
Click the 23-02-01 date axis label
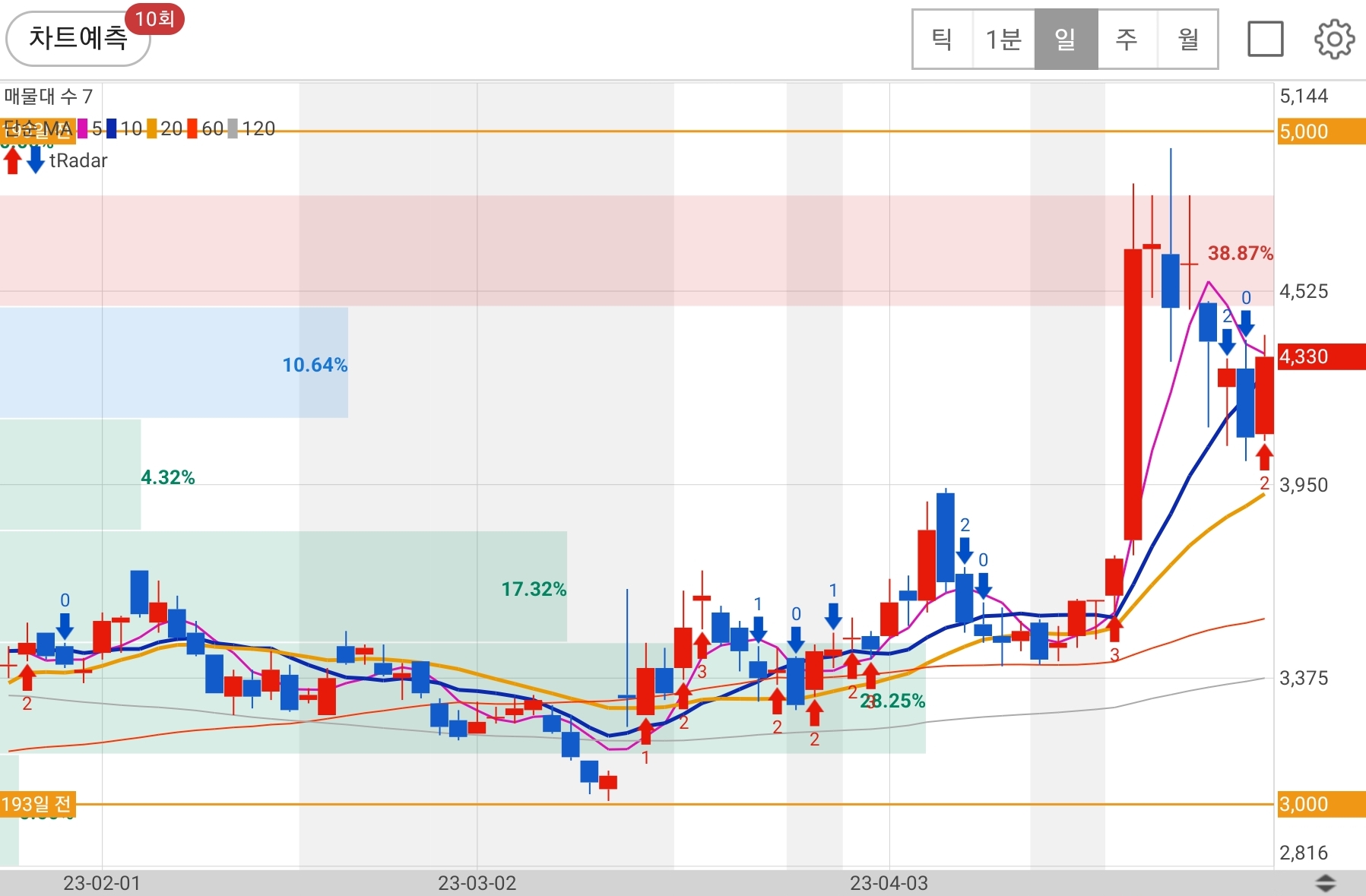click(101, 883)
